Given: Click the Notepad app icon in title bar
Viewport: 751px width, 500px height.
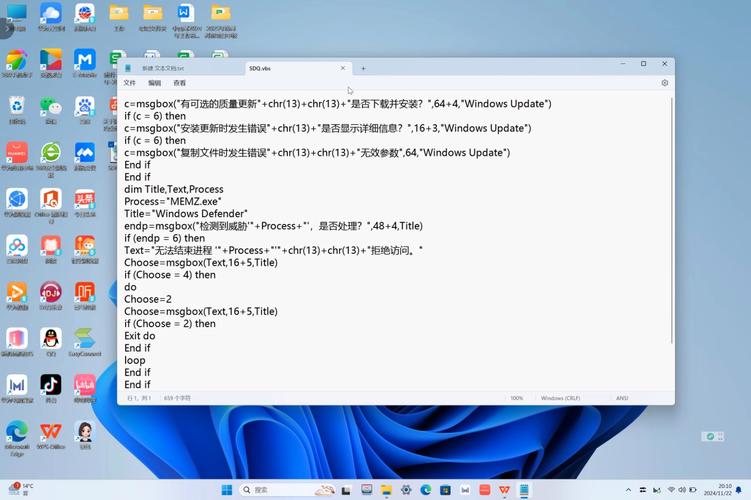Looking at the screenshot, I should (x=128, y=68).
